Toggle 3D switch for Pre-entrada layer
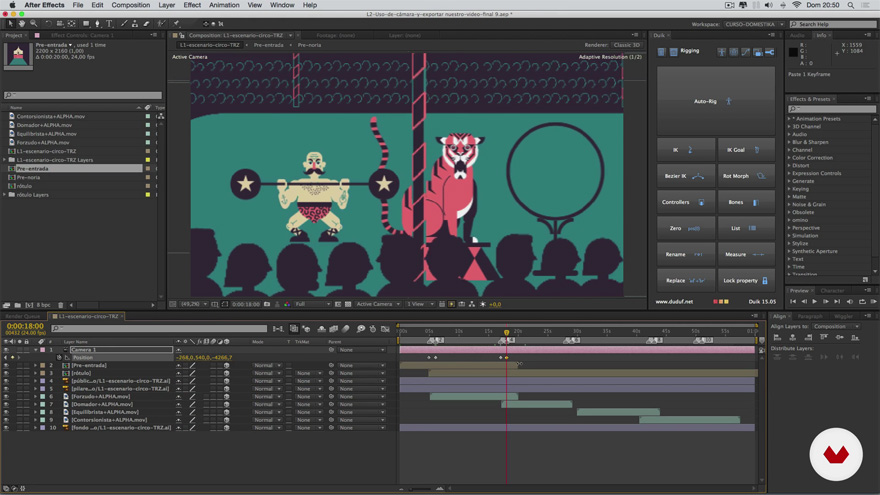Viewport: 880px width, 495px height. coord(227,365)
